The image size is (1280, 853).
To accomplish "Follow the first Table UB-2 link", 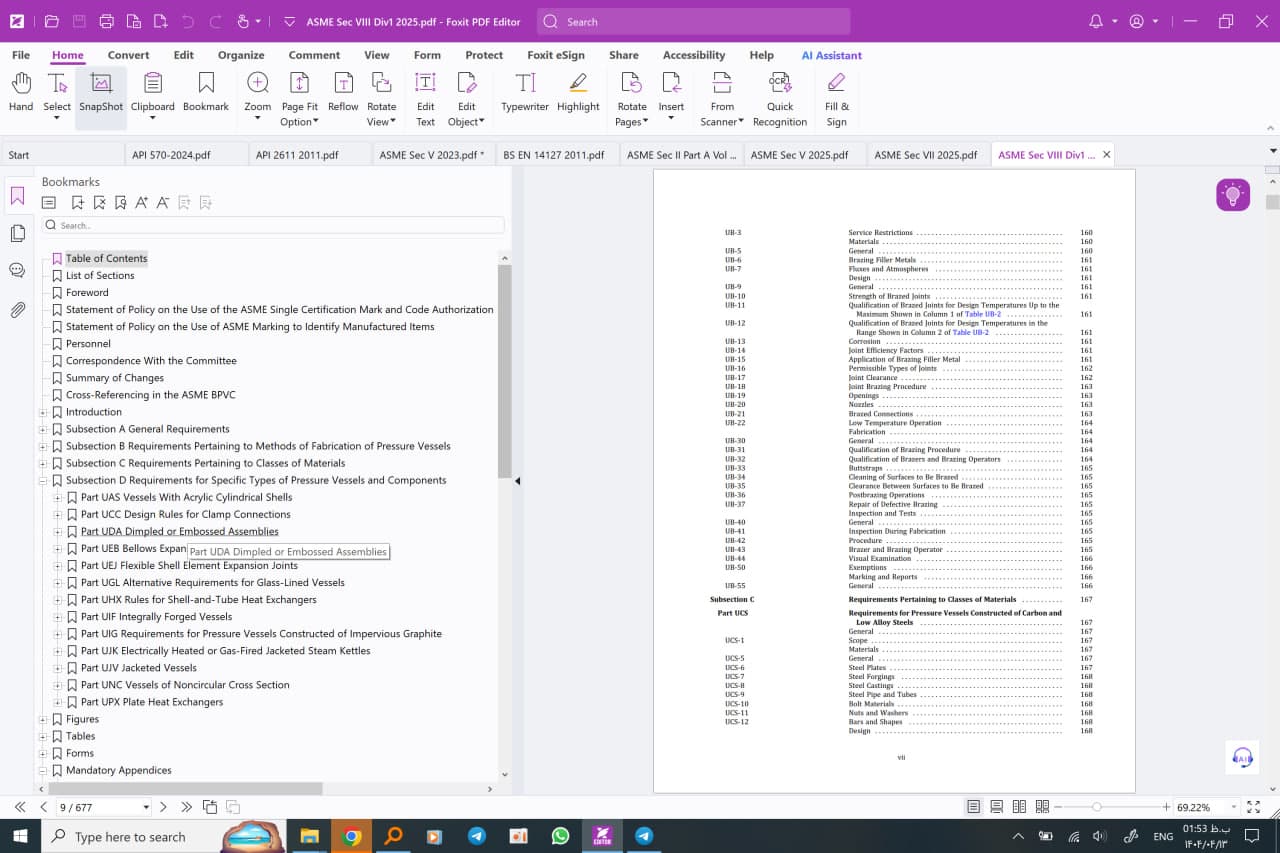I will [983, 314].
